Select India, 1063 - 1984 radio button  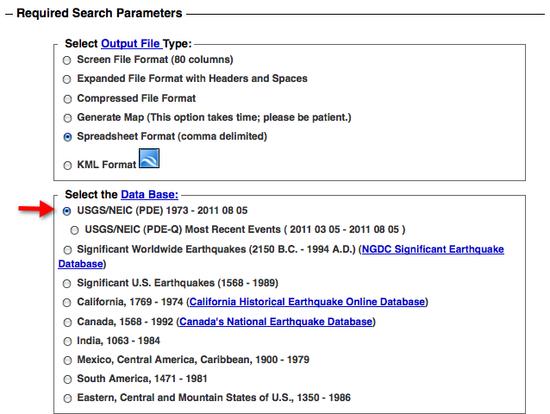(x=67, y=341)
